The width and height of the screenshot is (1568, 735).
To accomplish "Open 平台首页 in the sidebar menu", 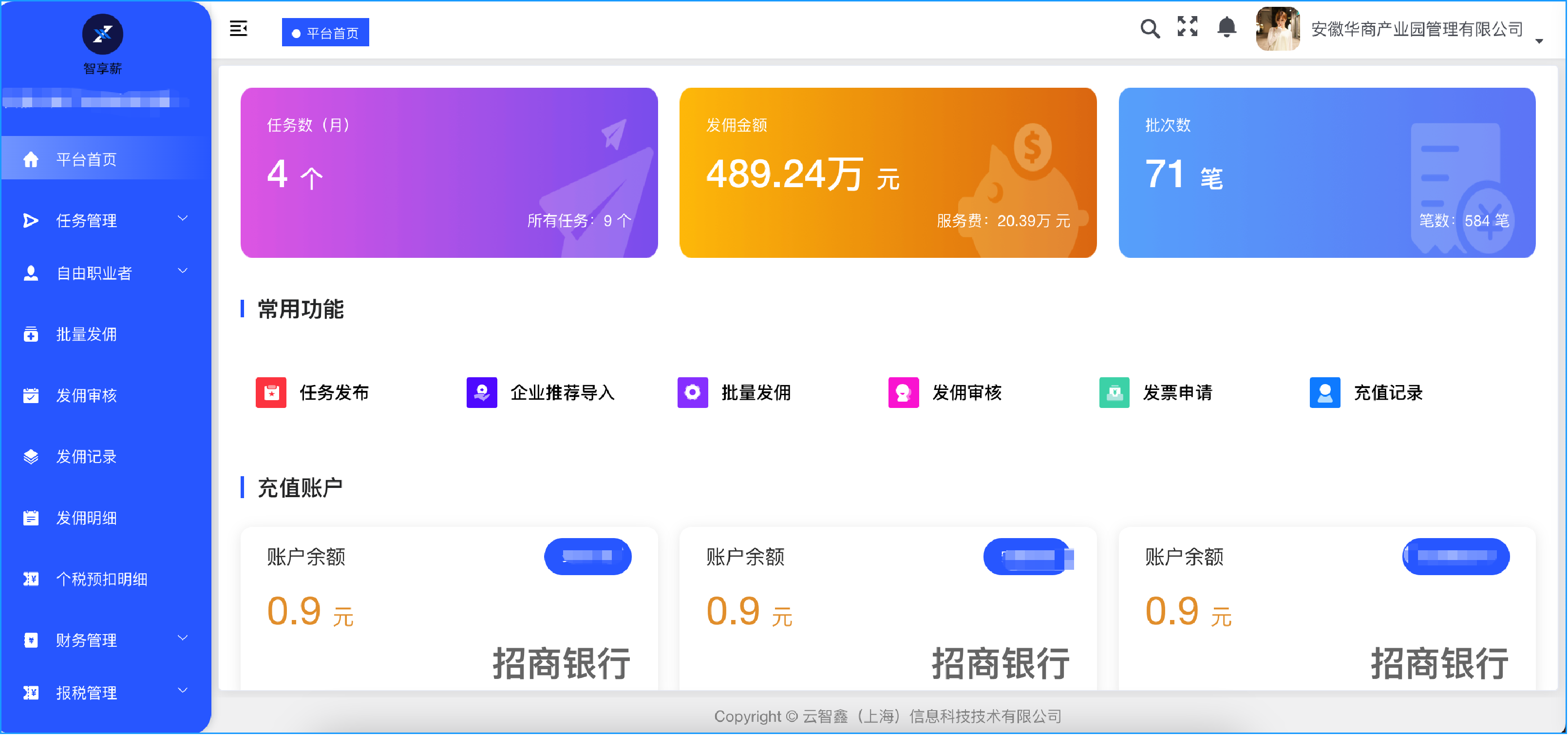I will tap(106, 159).
